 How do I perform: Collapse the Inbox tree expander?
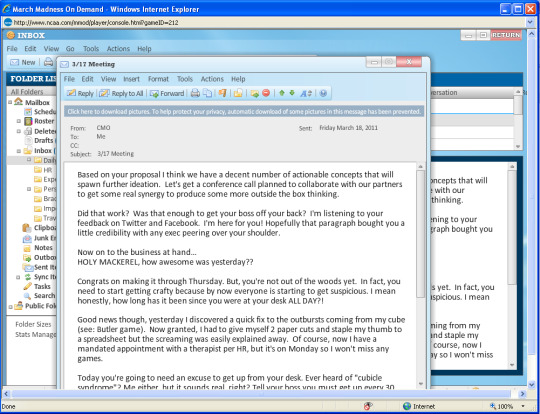click(x=19, y=151)
